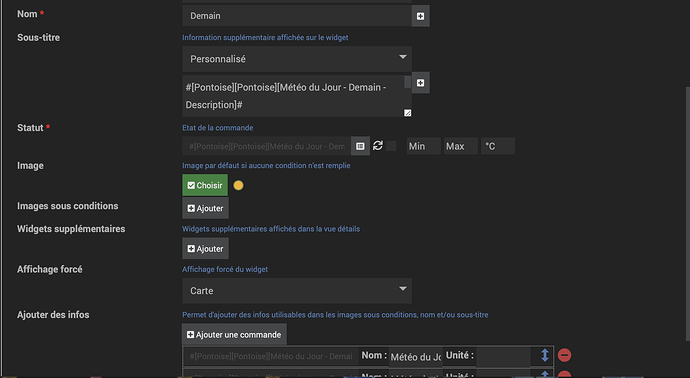Click the plus icon beside the Sous-titre text area
This screenshot has width=690, height=378.
420,83
